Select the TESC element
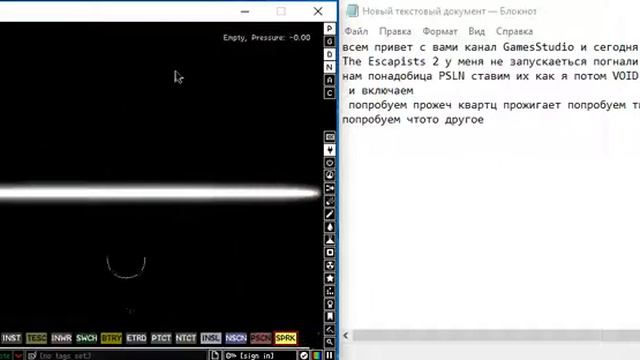 (36, 338)
